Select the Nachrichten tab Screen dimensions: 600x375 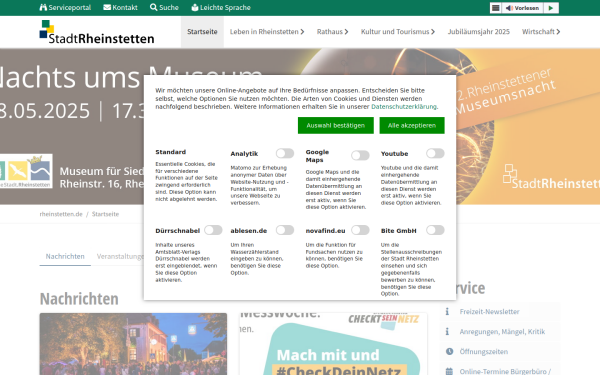[65, 256]
